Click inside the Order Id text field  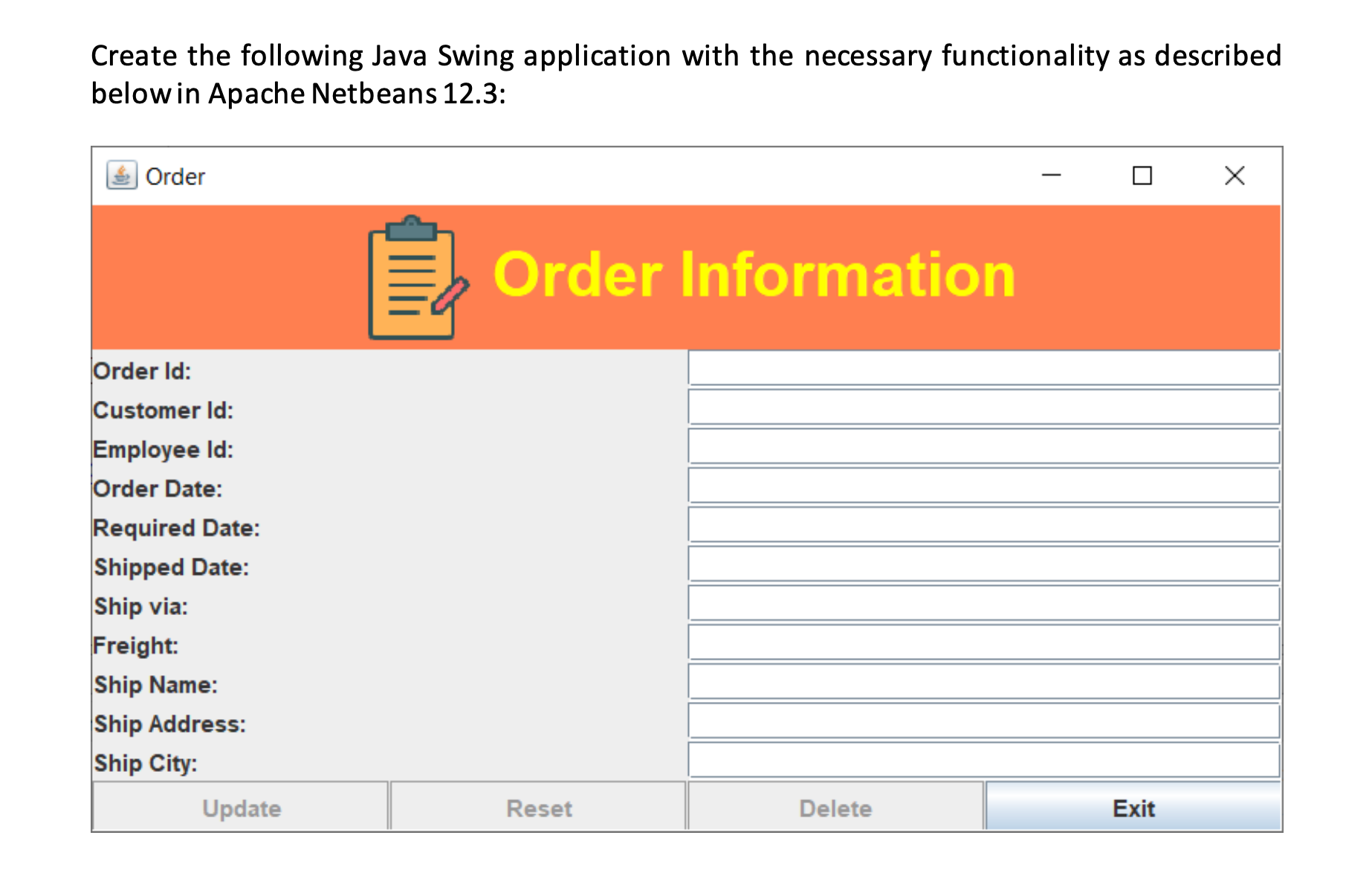981,368
